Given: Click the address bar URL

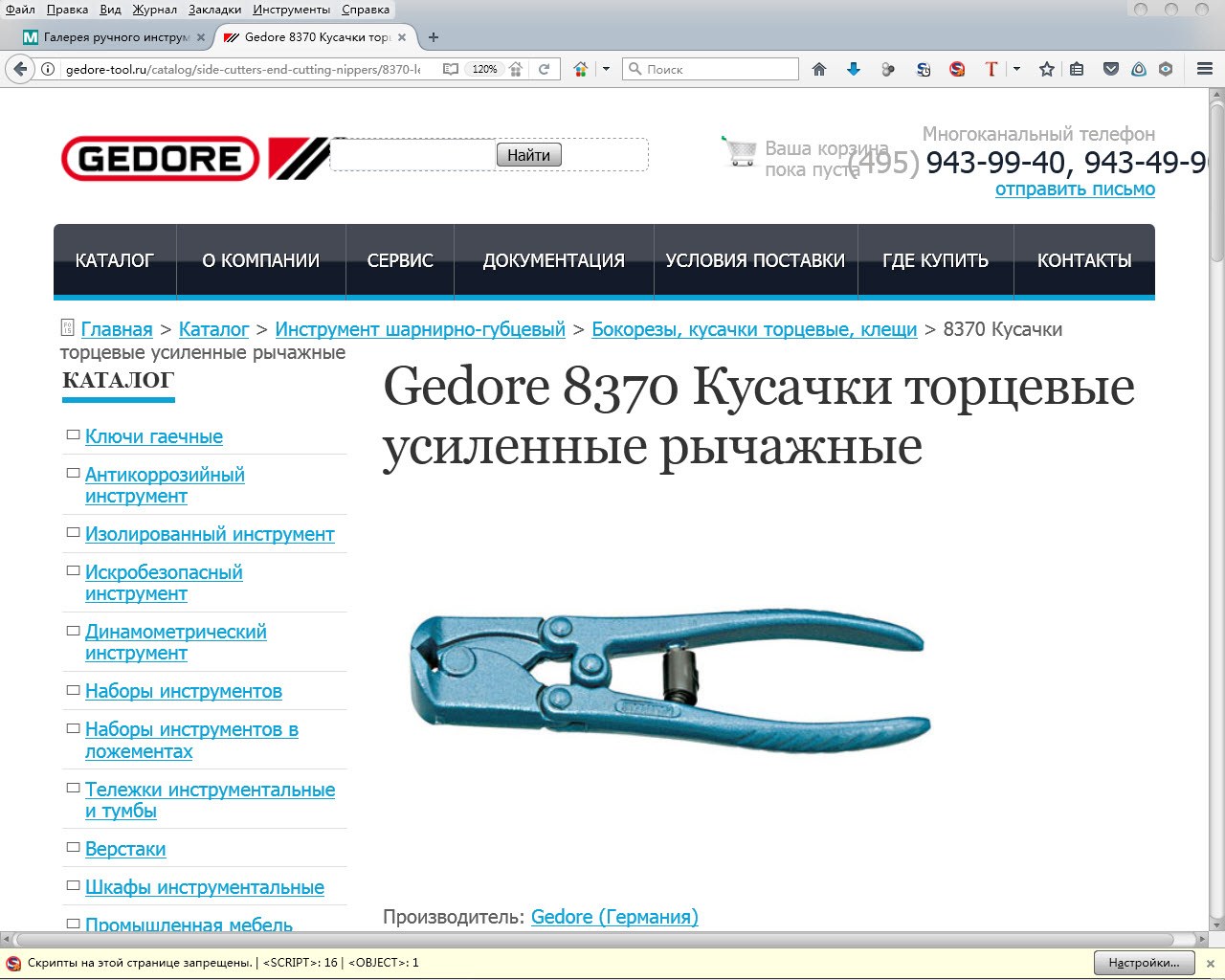Looking at the screenshot, I should click(x=243, y=69).
